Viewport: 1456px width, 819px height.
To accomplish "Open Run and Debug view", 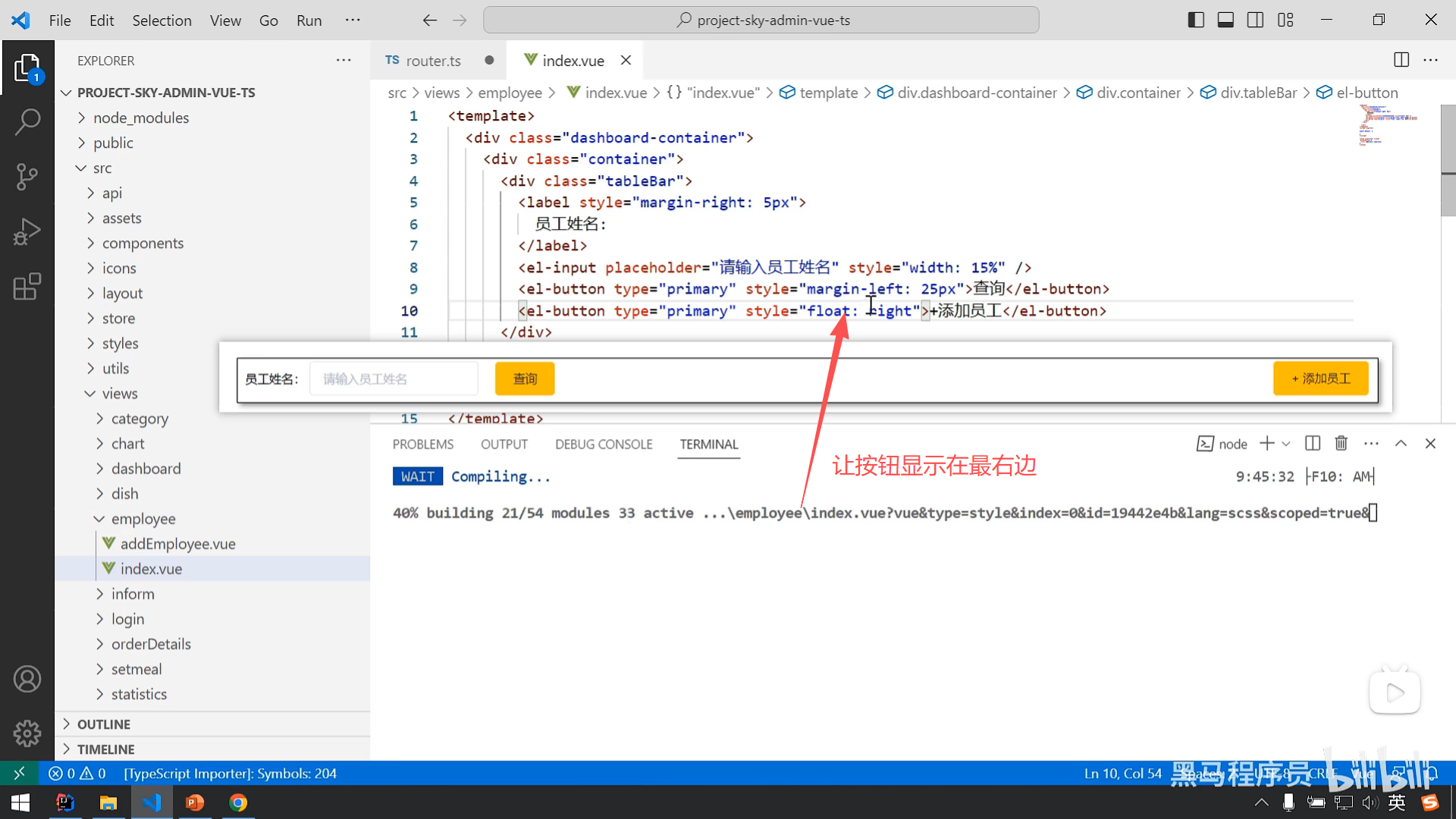I will (x=27, y=232).
